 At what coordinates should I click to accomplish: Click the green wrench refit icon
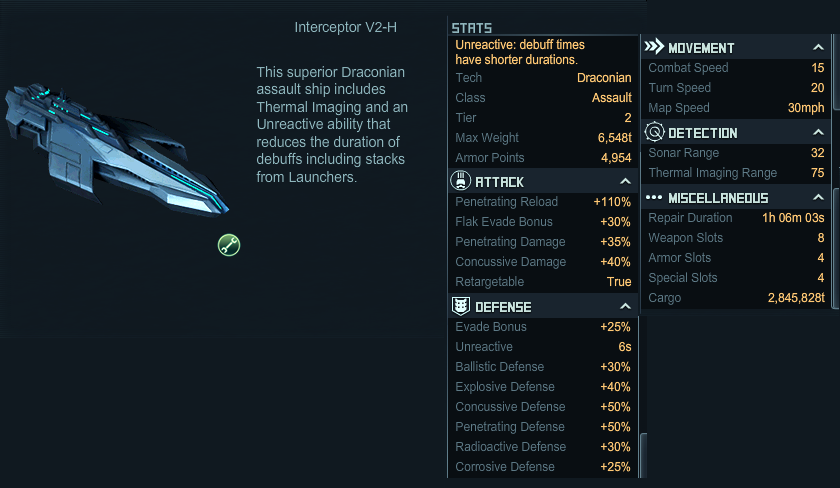229,245
